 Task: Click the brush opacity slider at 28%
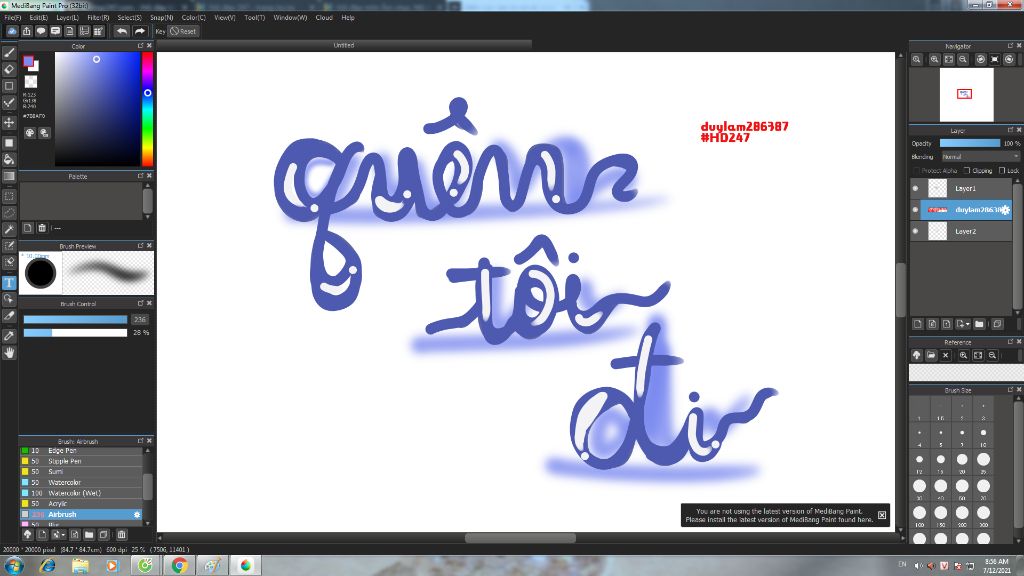[x=75, y=332]
